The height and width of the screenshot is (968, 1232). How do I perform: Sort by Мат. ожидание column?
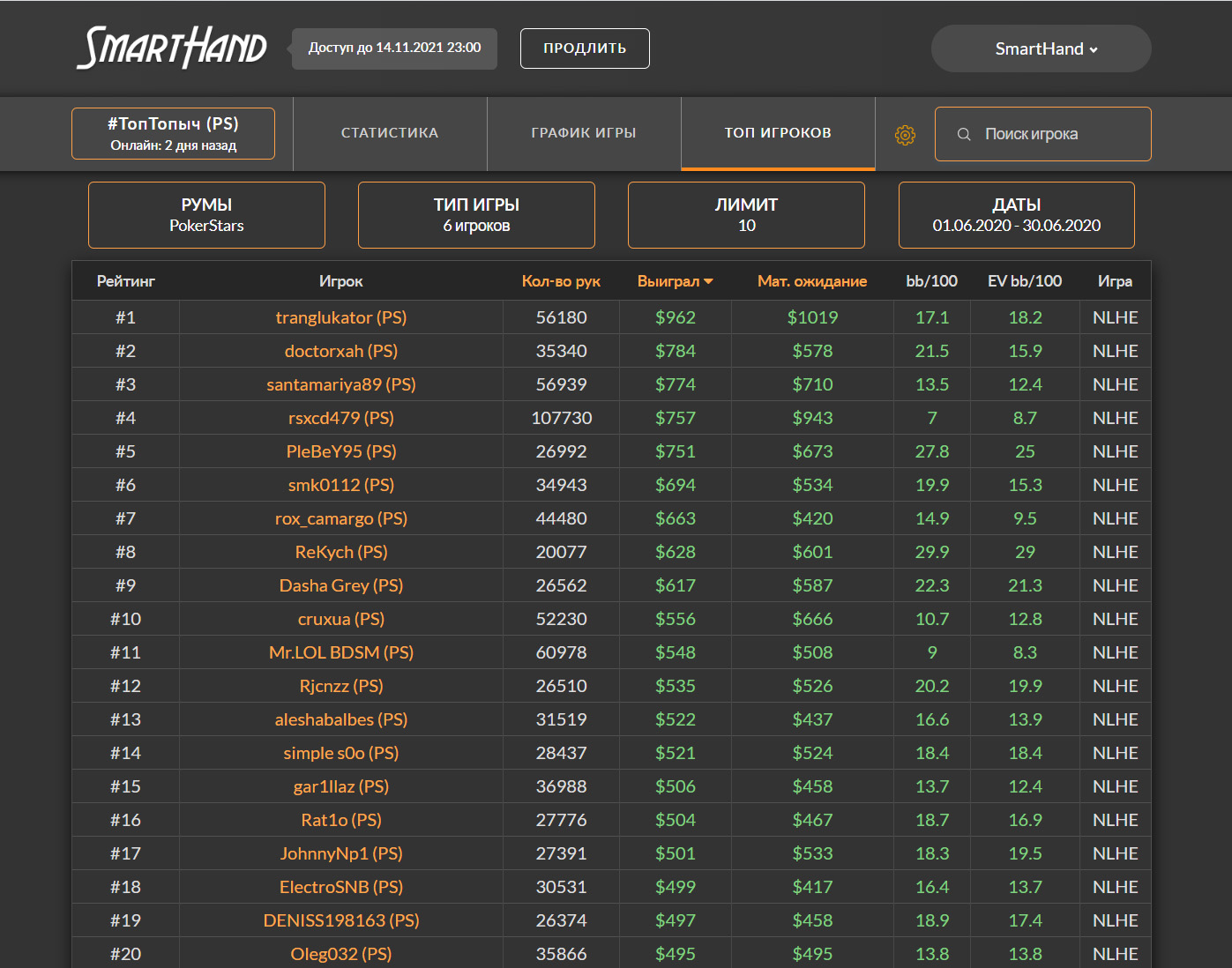click(812, 281)
